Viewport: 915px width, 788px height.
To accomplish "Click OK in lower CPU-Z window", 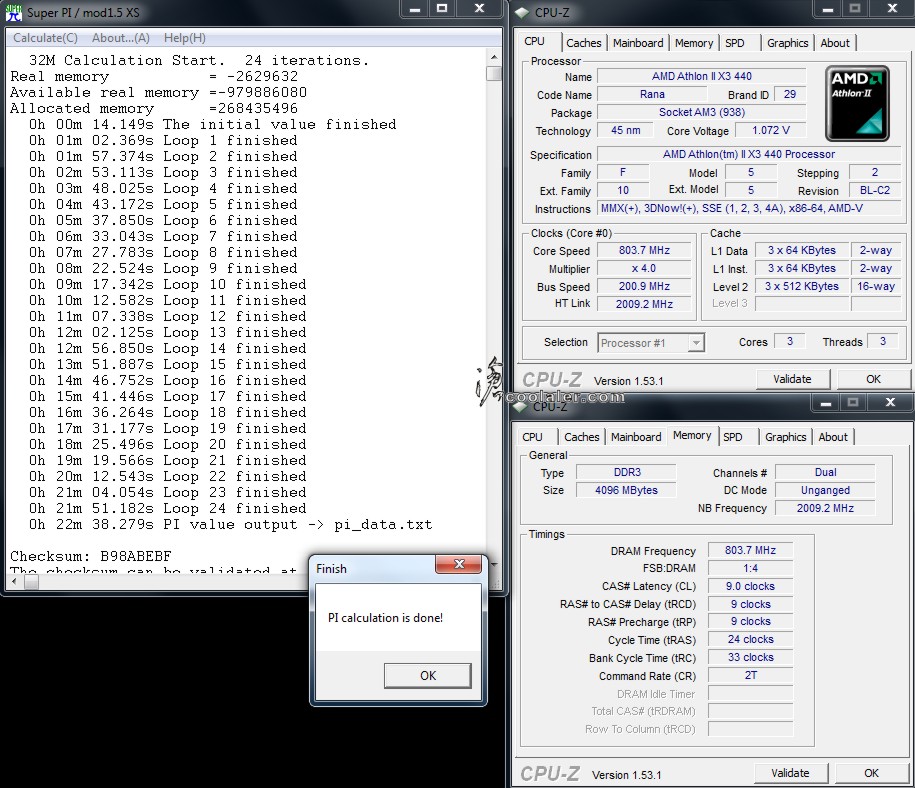I will point(871,773).
